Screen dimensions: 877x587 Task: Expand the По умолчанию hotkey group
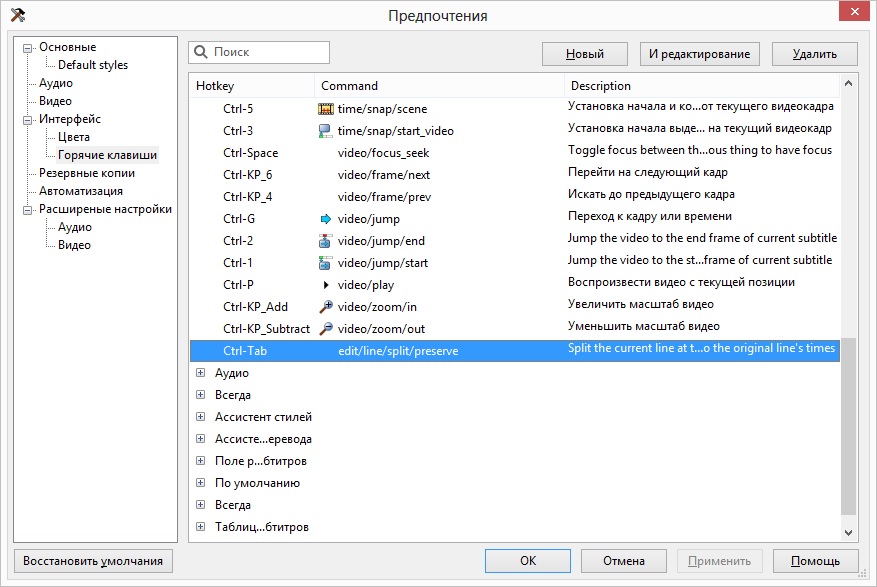coord(201,483)
